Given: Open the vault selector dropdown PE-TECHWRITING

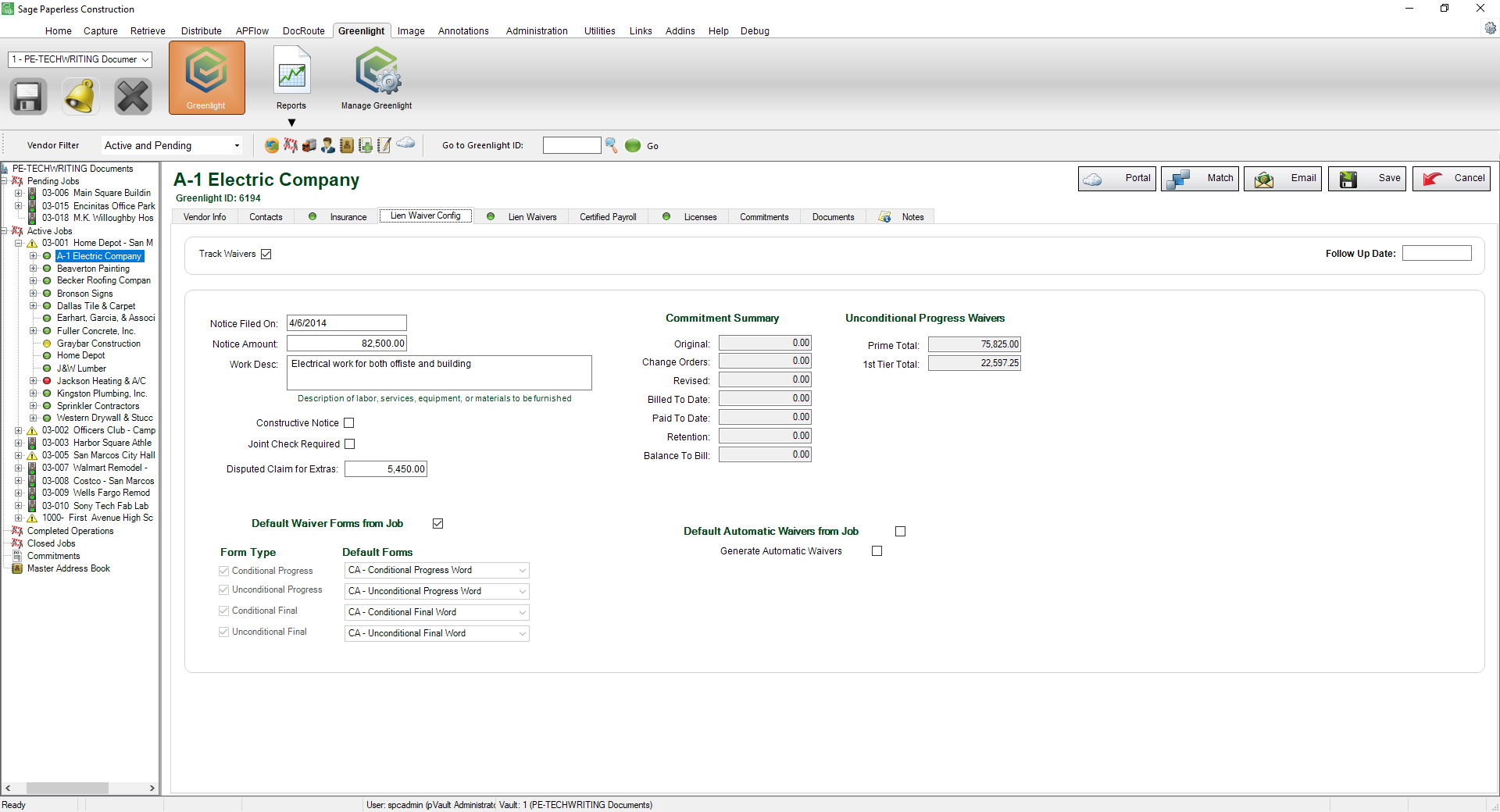Looking at the screenshot, I should [80, 59].
